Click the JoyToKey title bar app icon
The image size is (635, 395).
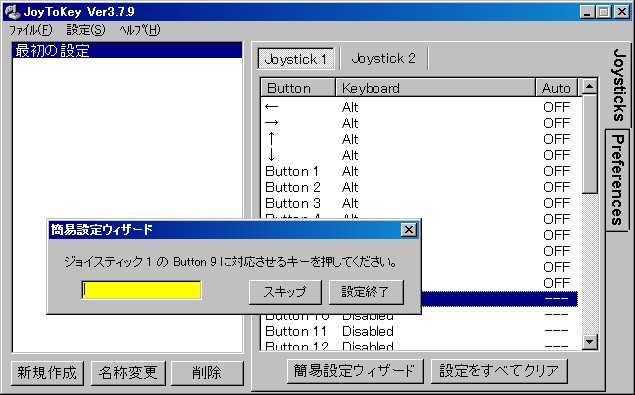coord(12,11)
